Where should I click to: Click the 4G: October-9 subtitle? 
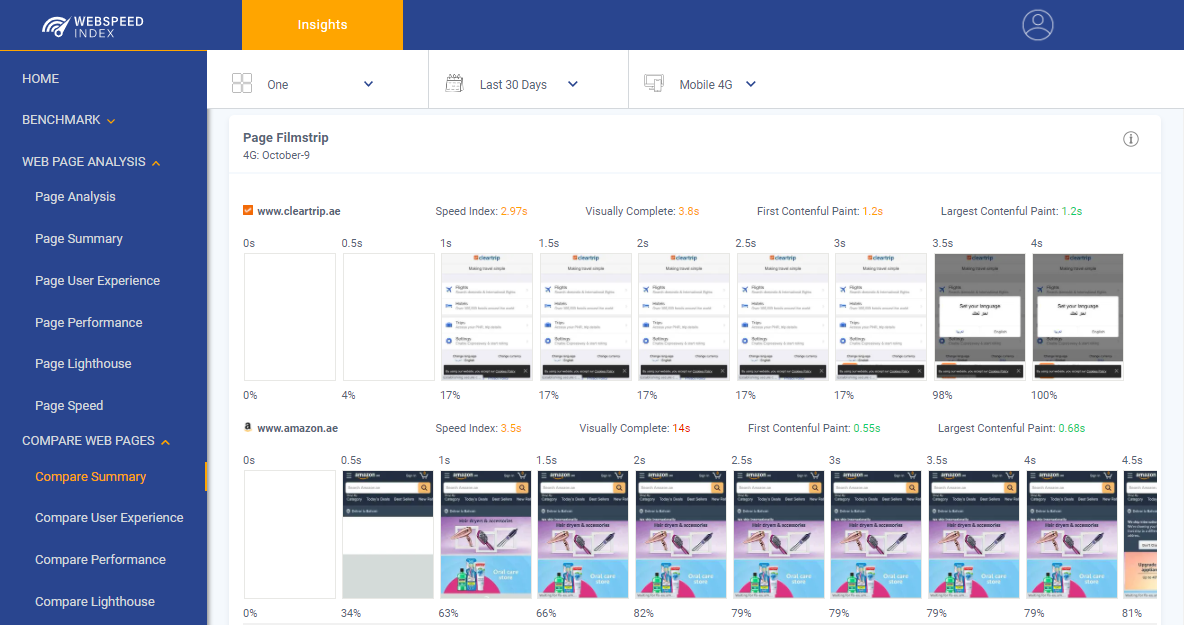pos(276,155)
